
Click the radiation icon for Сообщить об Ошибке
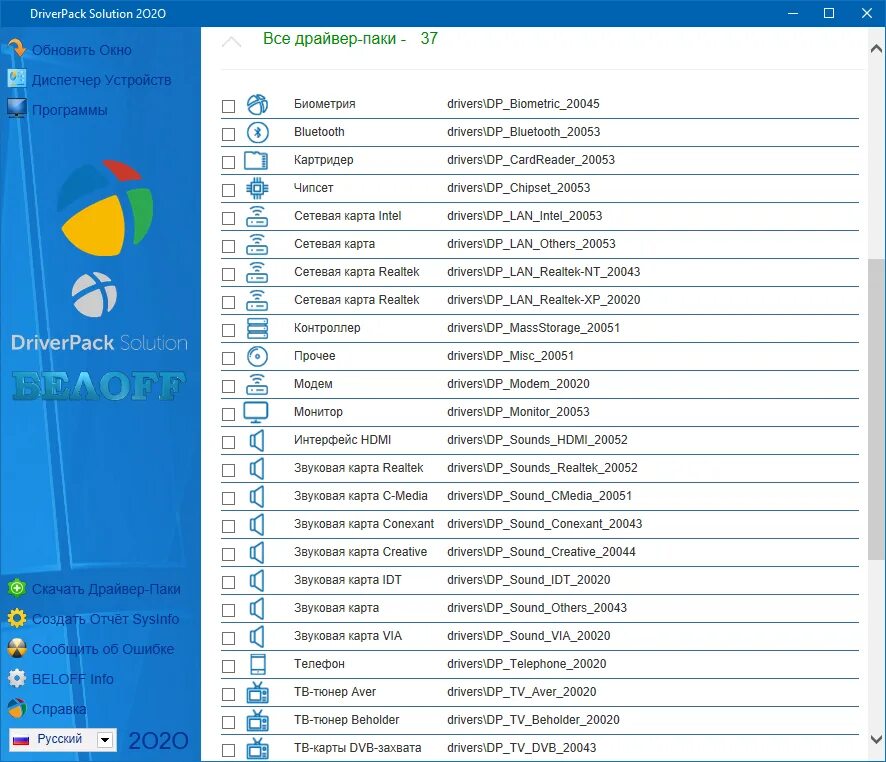coord(17,648)
